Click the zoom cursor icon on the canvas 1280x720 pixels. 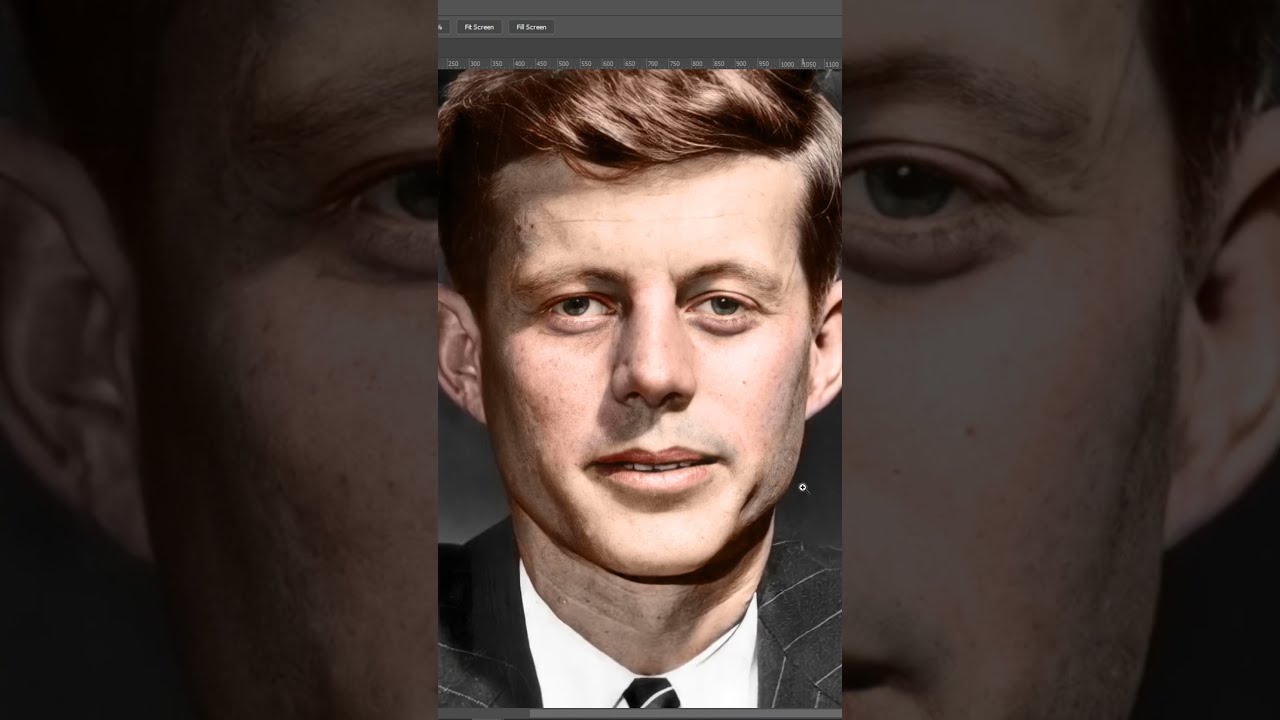point(803,487)
